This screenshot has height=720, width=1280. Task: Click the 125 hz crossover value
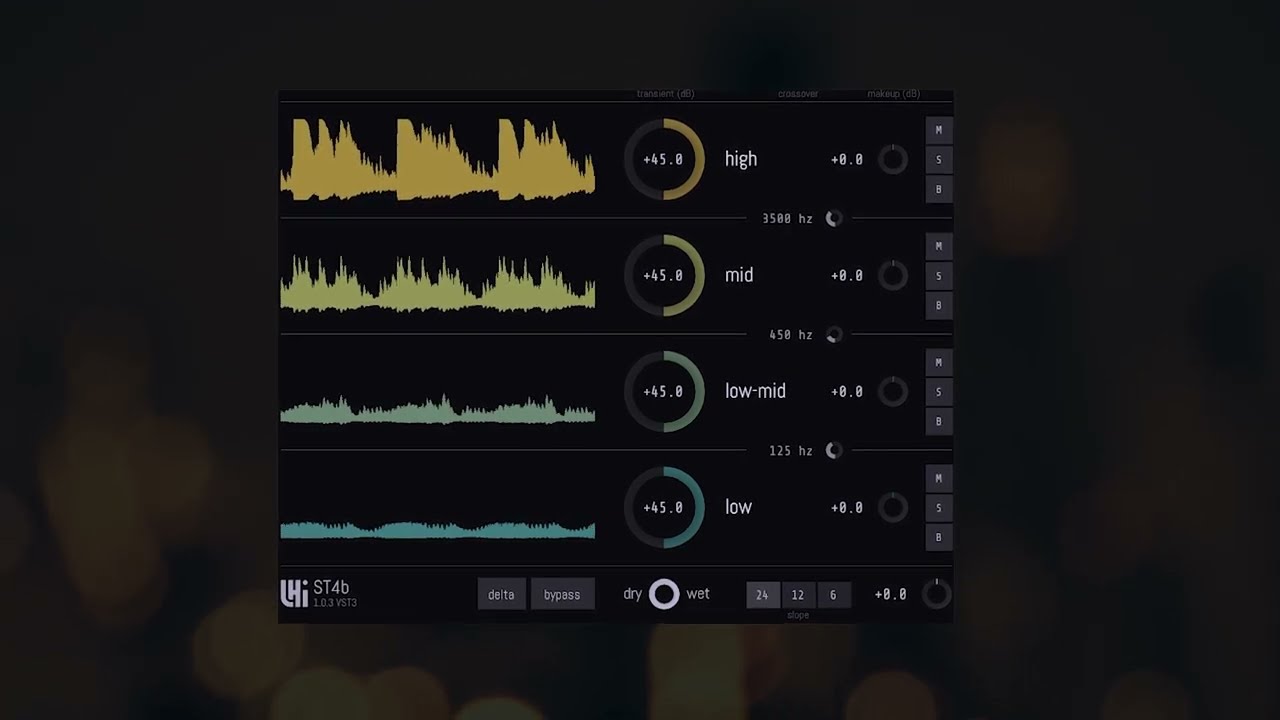click(x=791, y=451)
